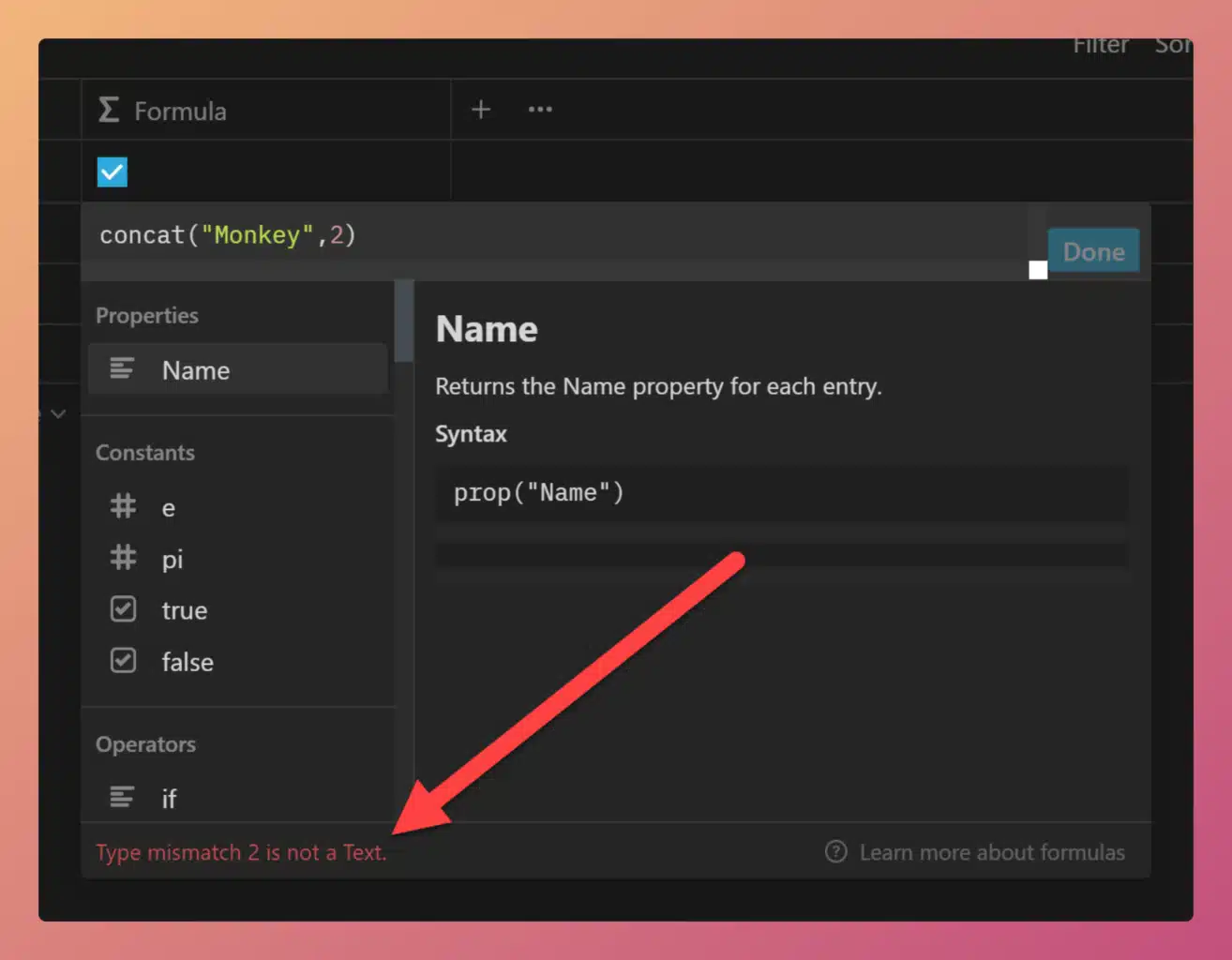Select the Name property list item
The image size is (1232, 960).
(x=238, y=369)
